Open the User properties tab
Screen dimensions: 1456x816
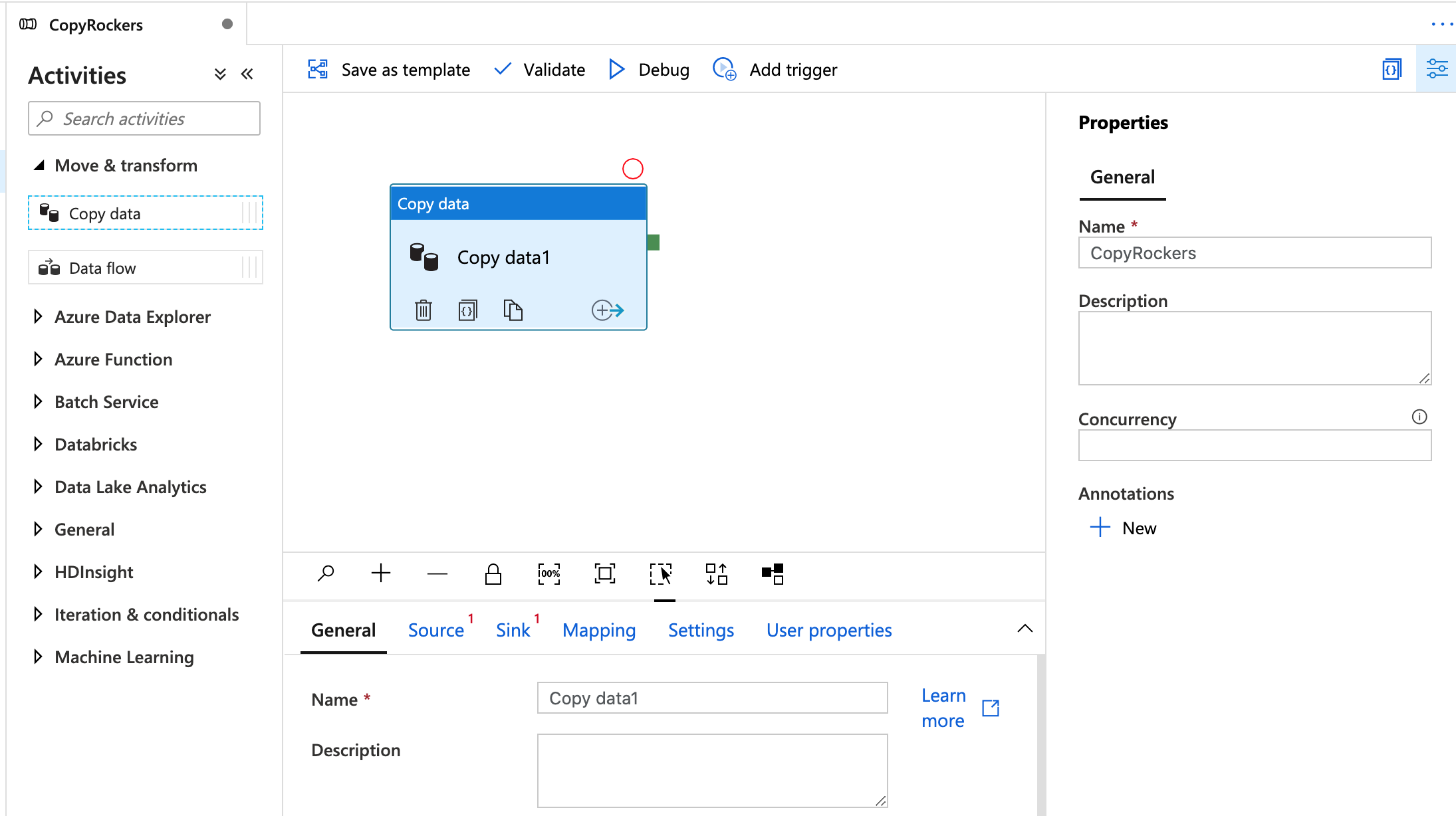click(829, 630)
